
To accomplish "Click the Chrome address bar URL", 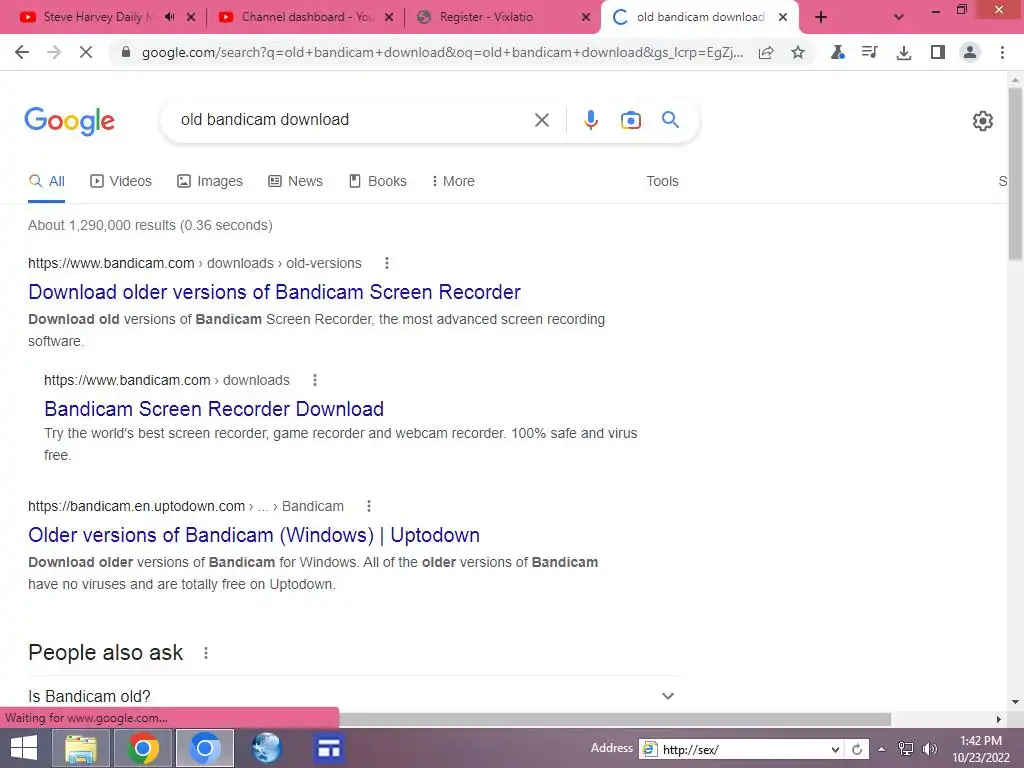I will pyautogui.click(x=442, y=52).
